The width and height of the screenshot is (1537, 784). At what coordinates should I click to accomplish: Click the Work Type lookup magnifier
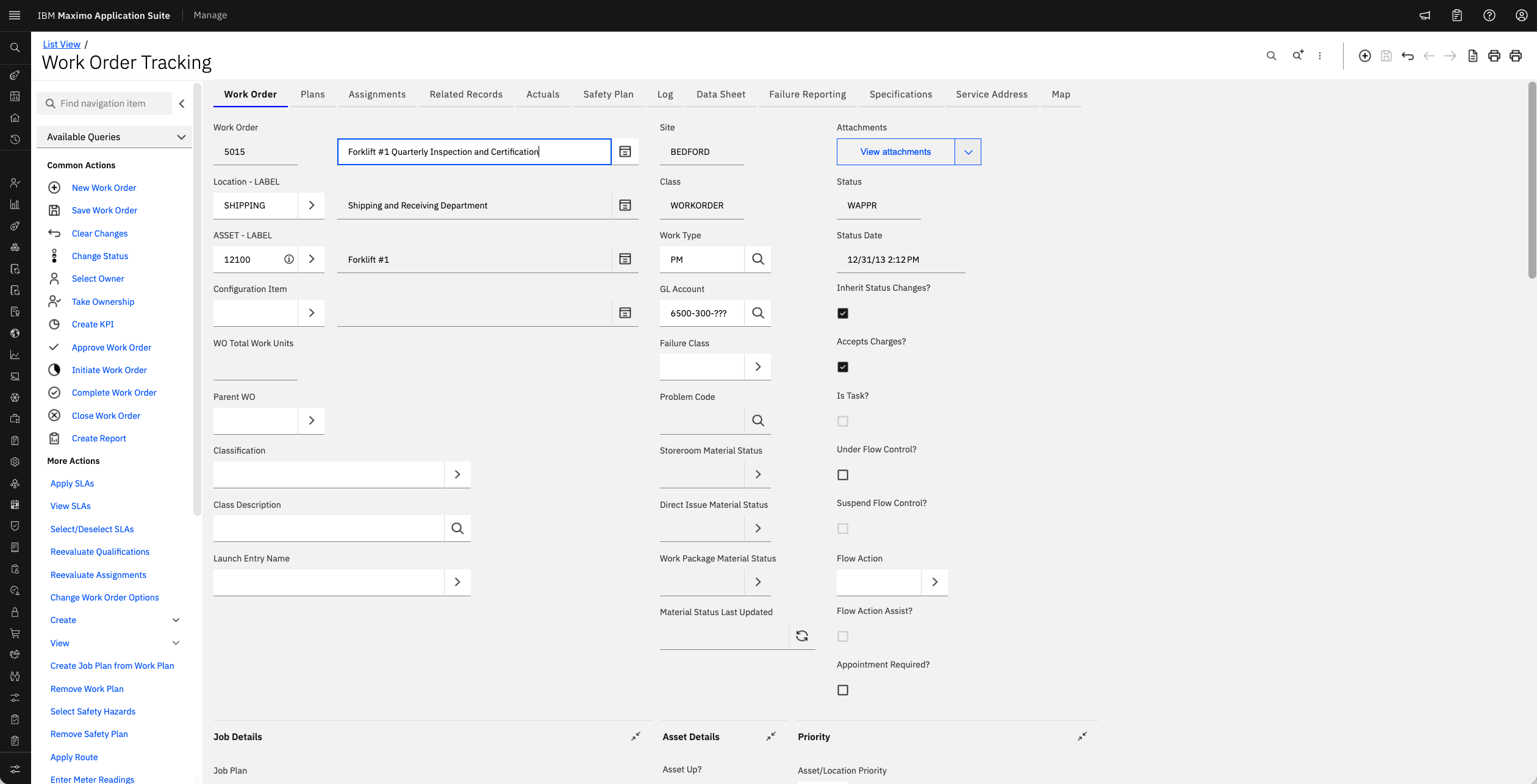pos(758,259)
